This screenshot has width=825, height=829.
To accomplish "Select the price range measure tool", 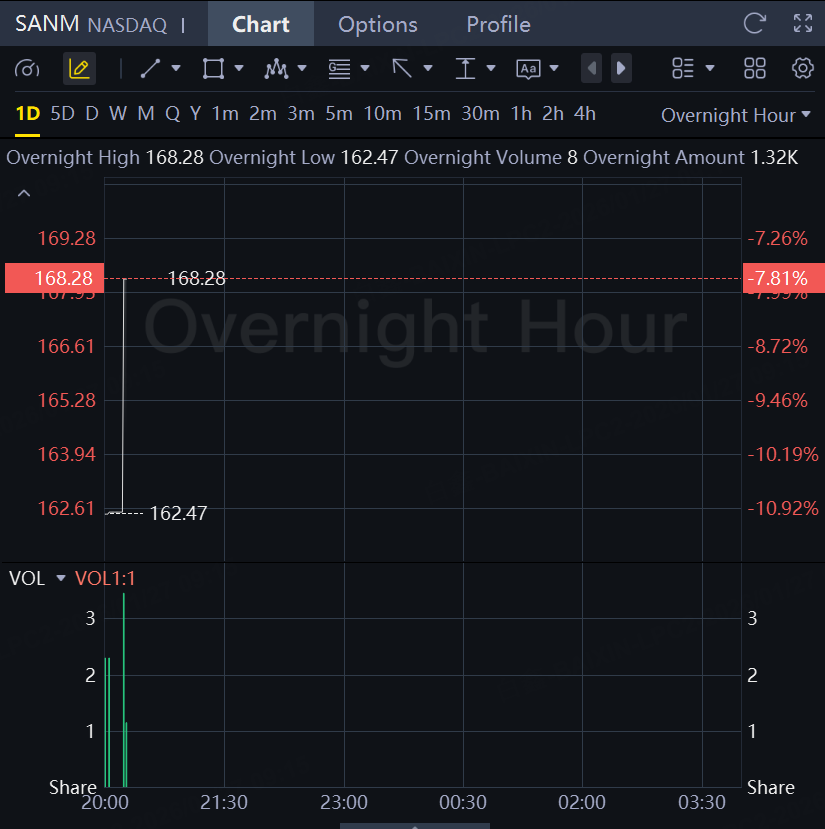I will pos(465,68).
